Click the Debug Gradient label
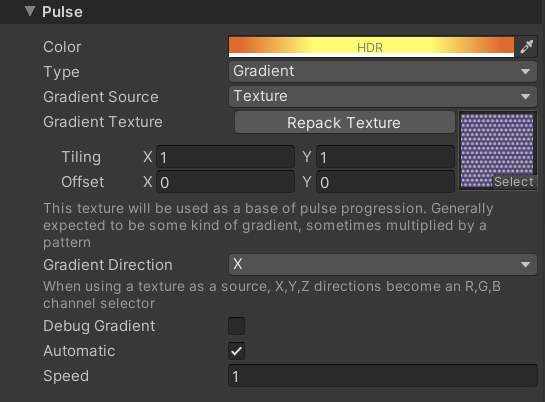The height and width of the screenshot is (402, 545). click(99, 326)
